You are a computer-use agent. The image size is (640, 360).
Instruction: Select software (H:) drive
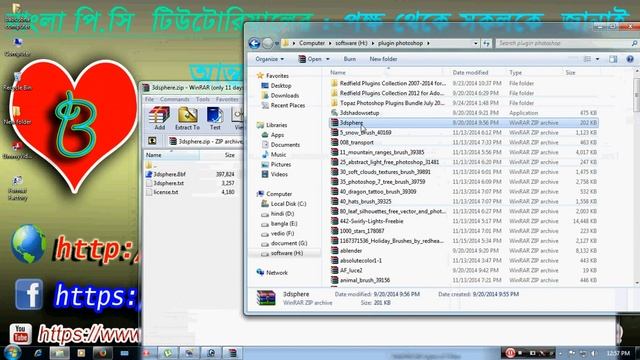point(287,253)
